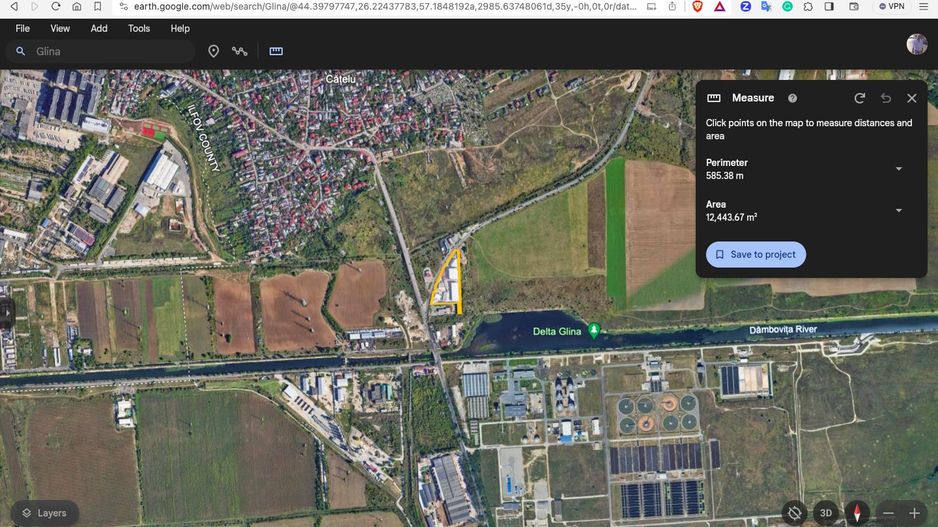Screen dimensions: 938x527
Task: Toggle the orbit rotation icon
Action: (x=794, y=513)
